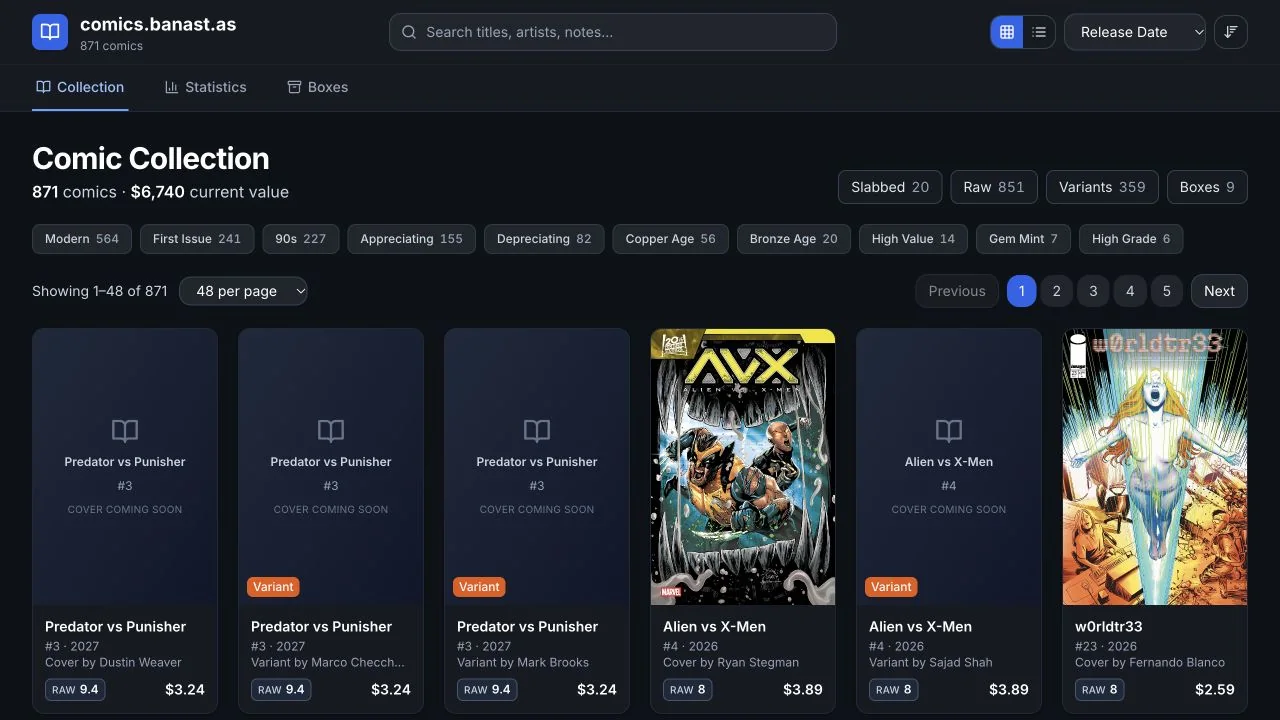Toggle the Raw 851 filter chip
This screenshot has width=1280, height=720.
point(994,187)
